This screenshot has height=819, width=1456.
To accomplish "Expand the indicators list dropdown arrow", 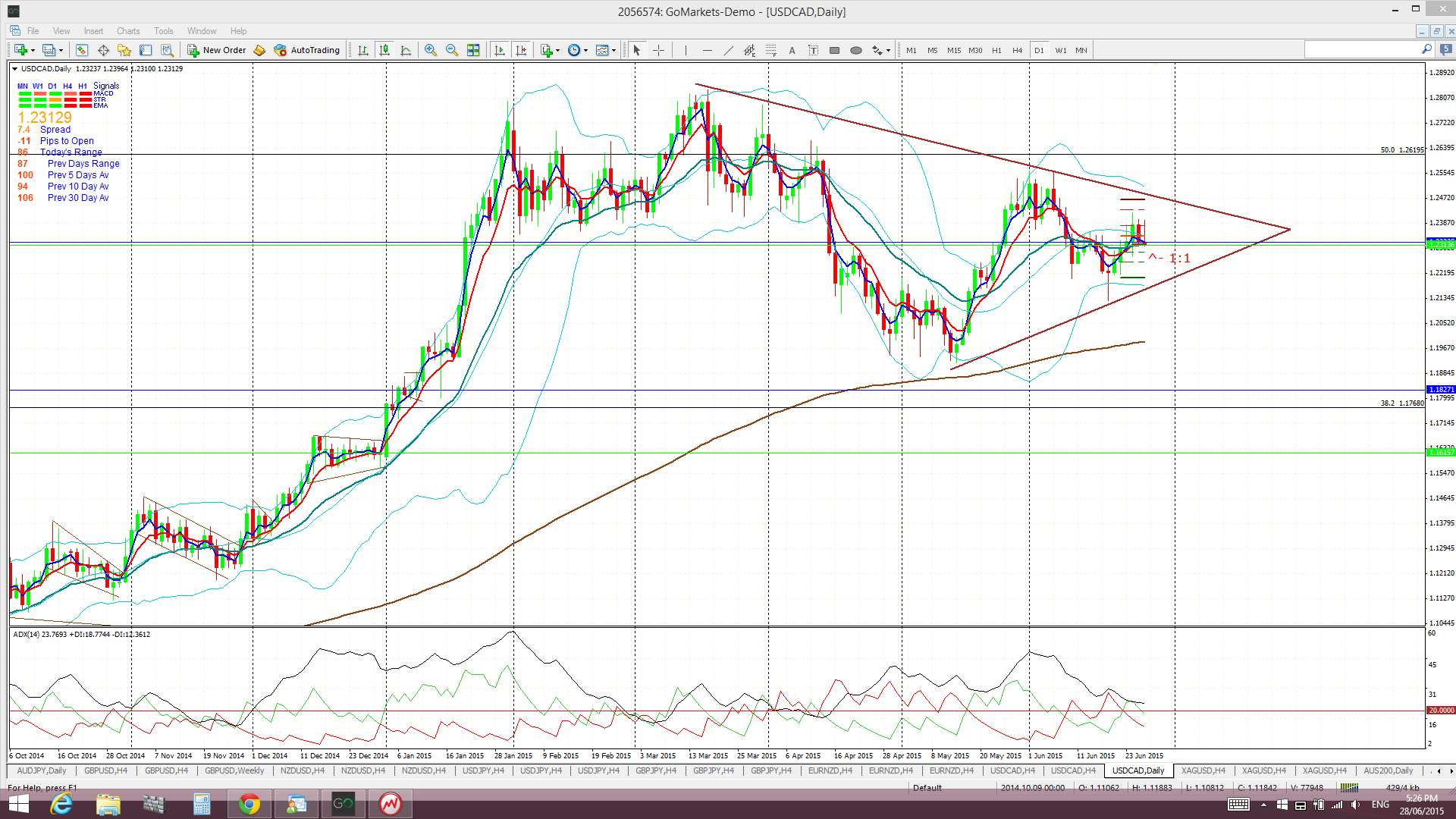I will (x=557, y=51).
